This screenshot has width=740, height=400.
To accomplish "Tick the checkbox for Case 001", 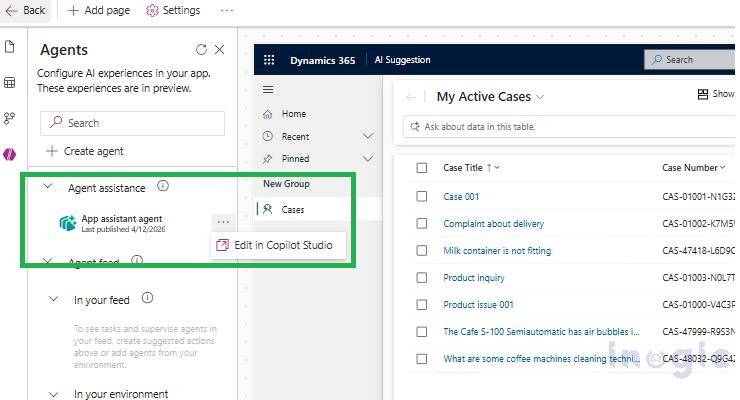I will (422, 196).
